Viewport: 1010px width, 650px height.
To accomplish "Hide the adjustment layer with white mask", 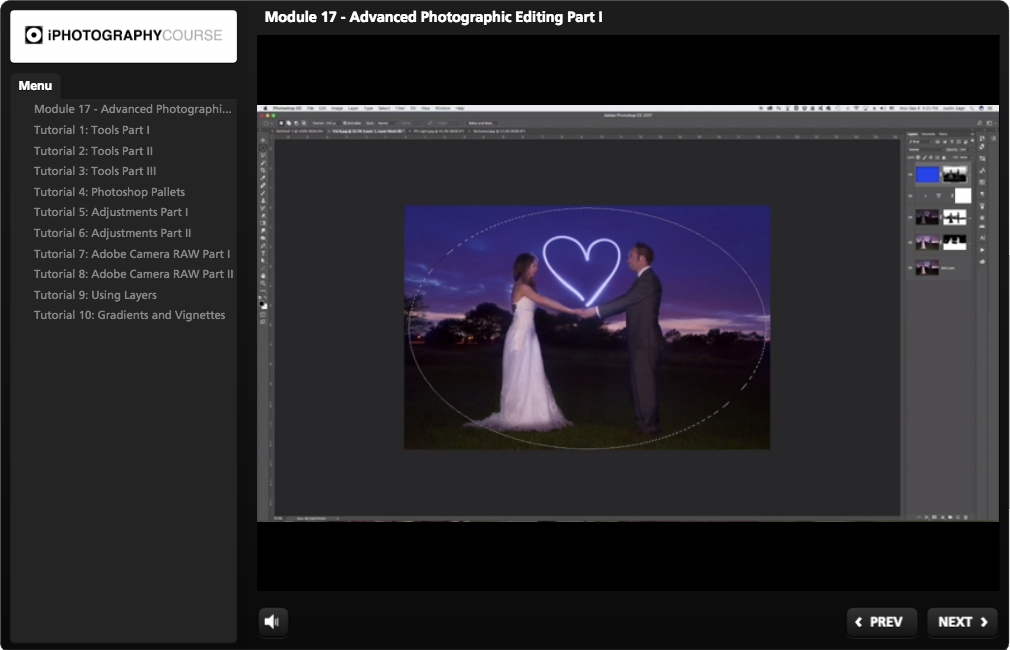I will 910,196.
